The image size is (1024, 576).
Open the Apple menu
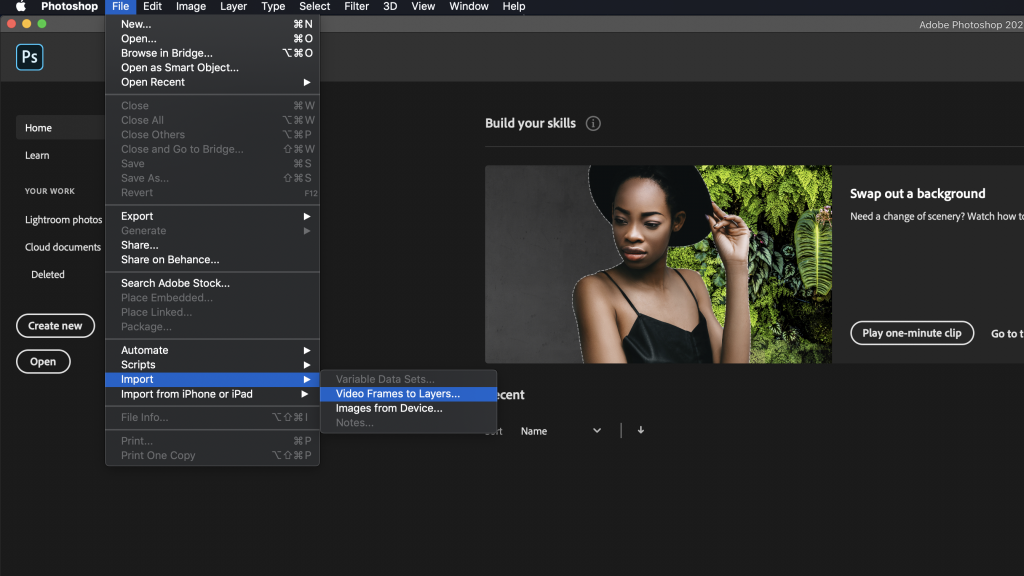pos(21,7)
